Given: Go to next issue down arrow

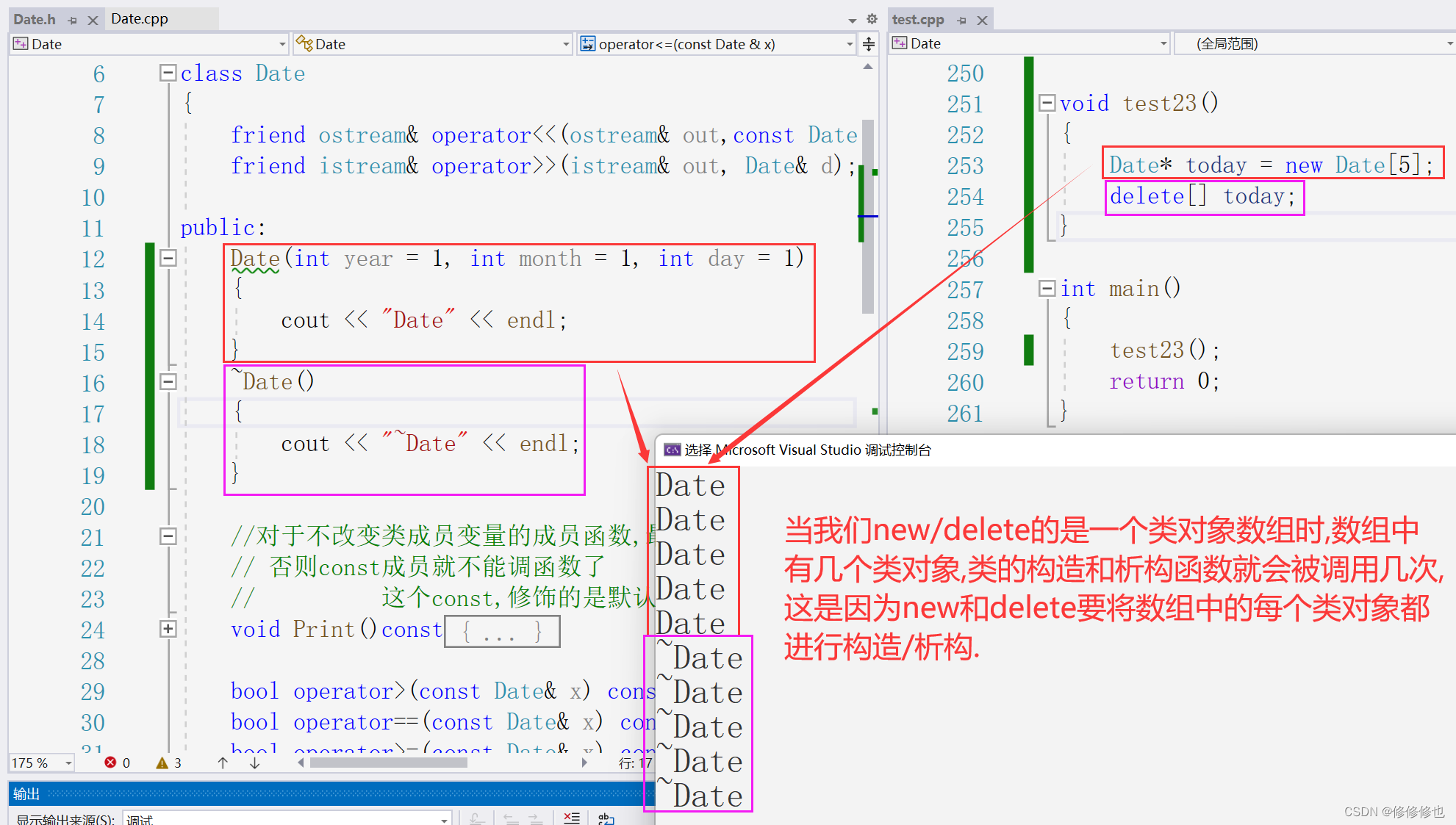Looking at the screenshot, I should click(254, 763).
